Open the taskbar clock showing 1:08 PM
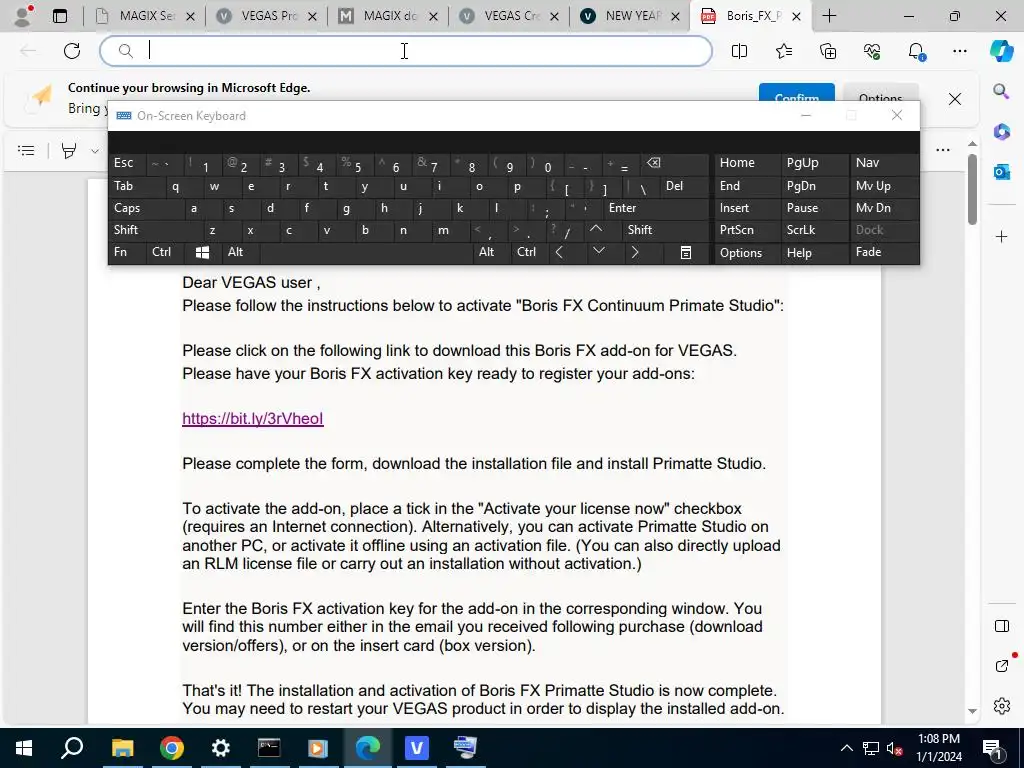 (938, 748)
